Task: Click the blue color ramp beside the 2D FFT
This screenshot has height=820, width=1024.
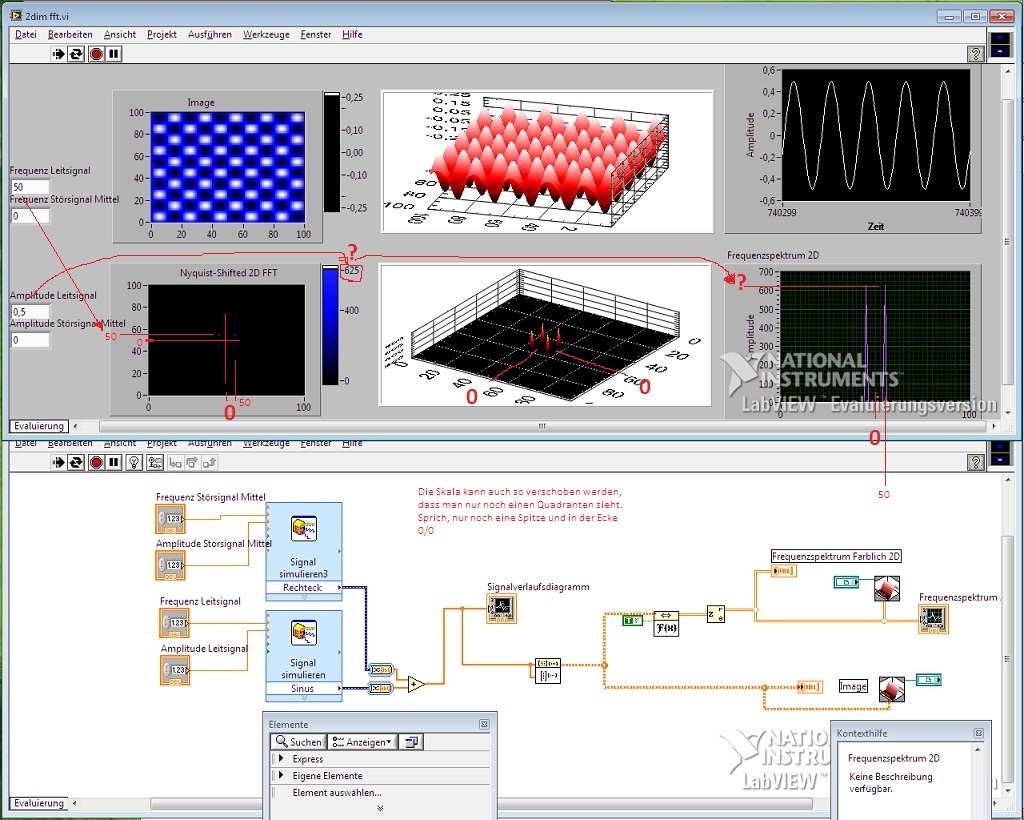Action: coord(330,325)
